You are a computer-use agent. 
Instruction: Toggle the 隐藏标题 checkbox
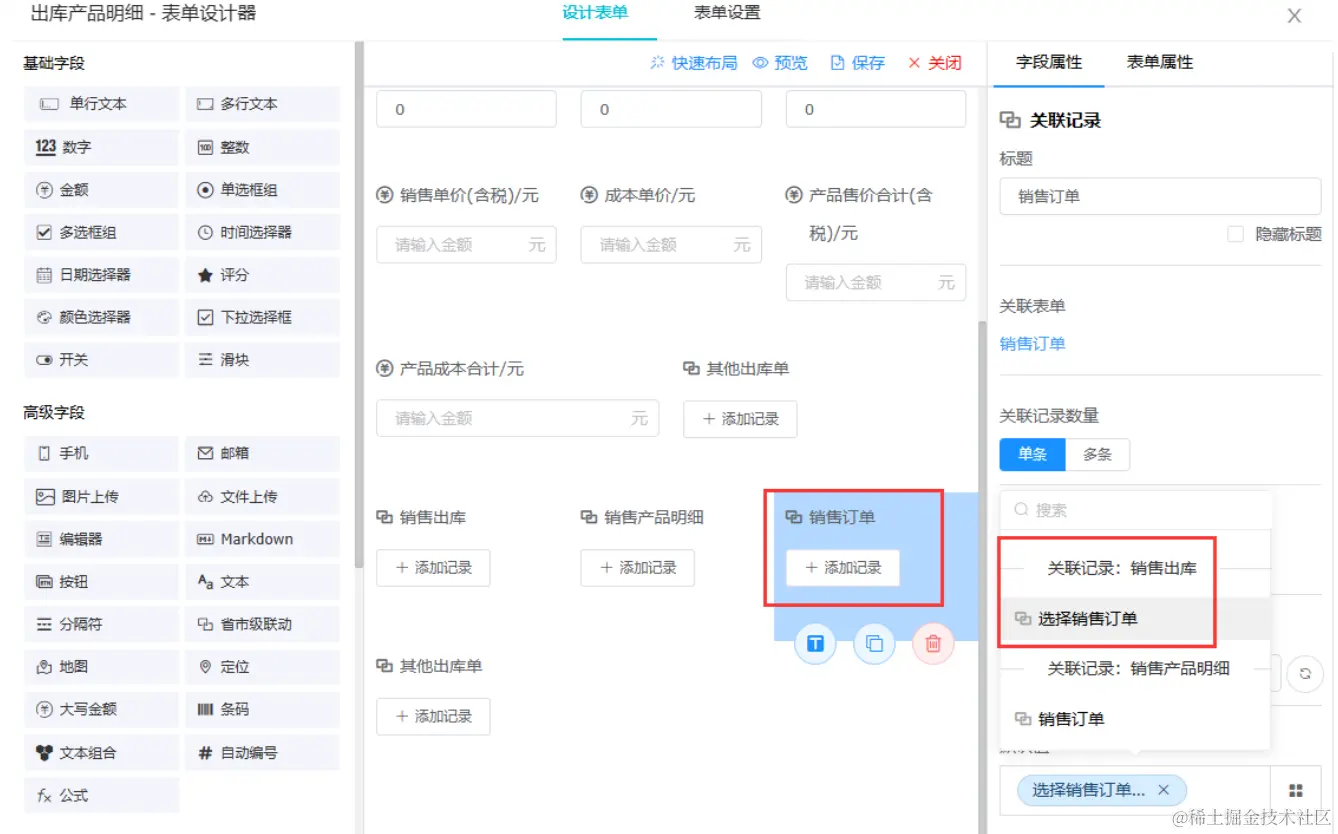1236,234
